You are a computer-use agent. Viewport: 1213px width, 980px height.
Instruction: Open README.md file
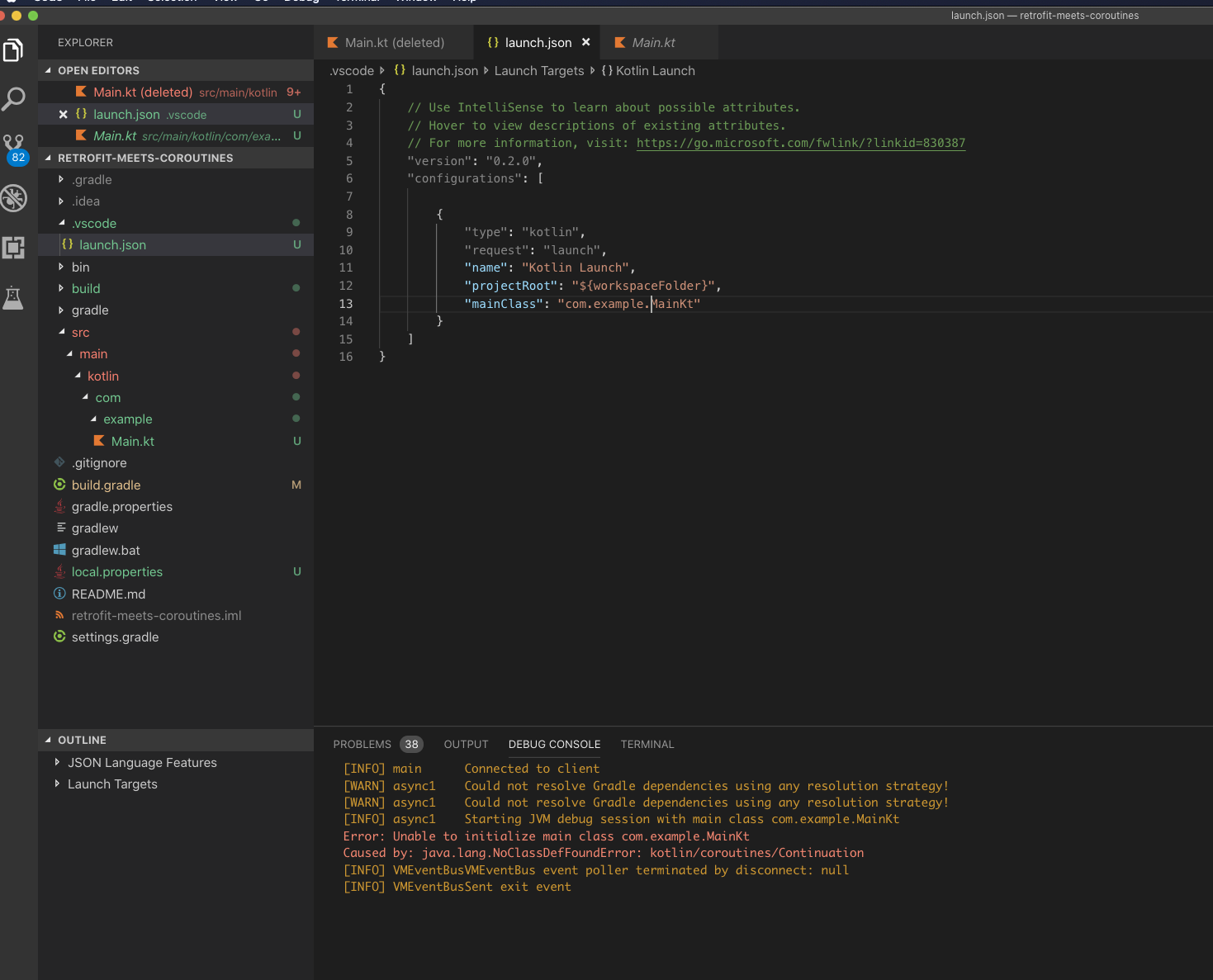176,594
